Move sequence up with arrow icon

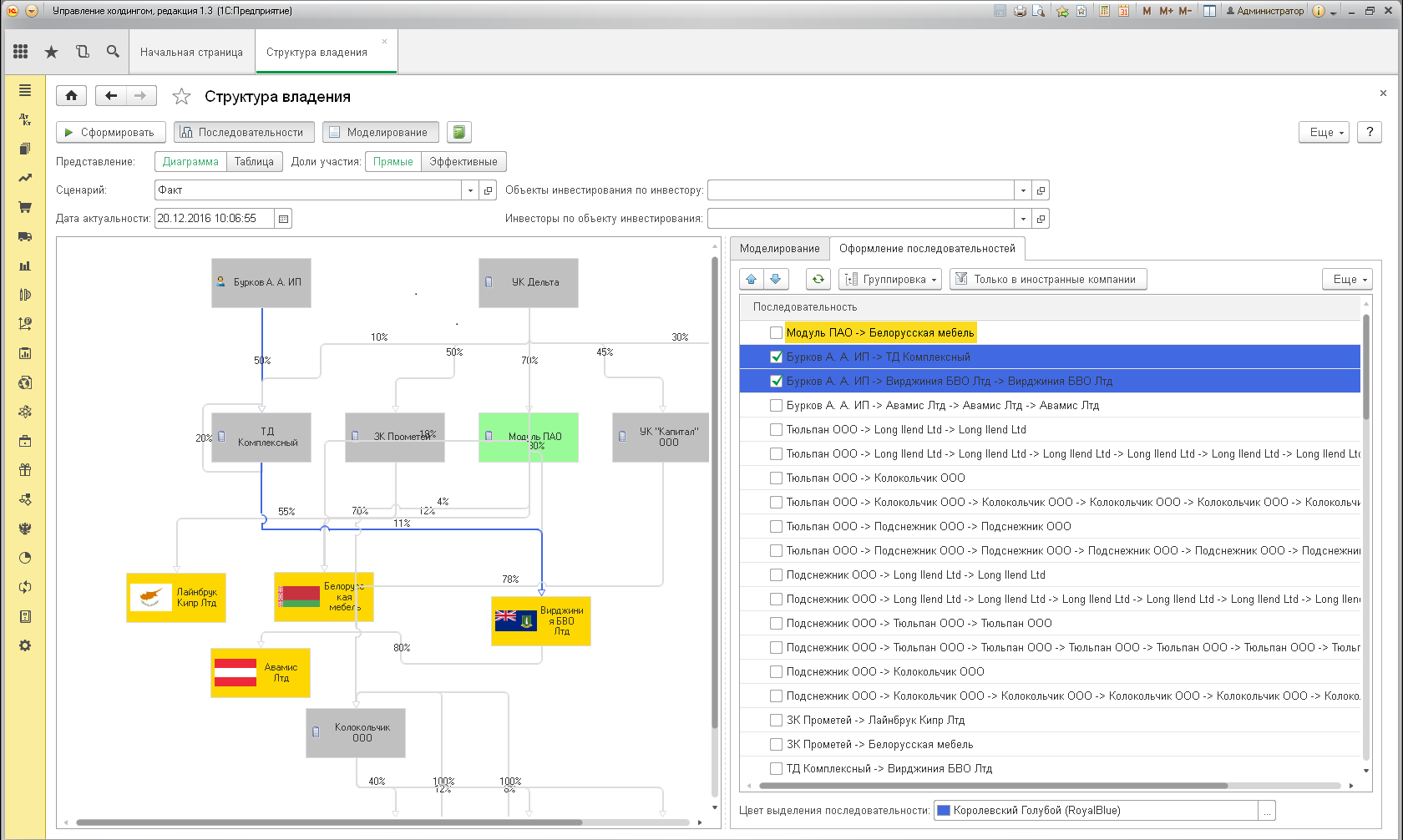click(x=752, y=280)
